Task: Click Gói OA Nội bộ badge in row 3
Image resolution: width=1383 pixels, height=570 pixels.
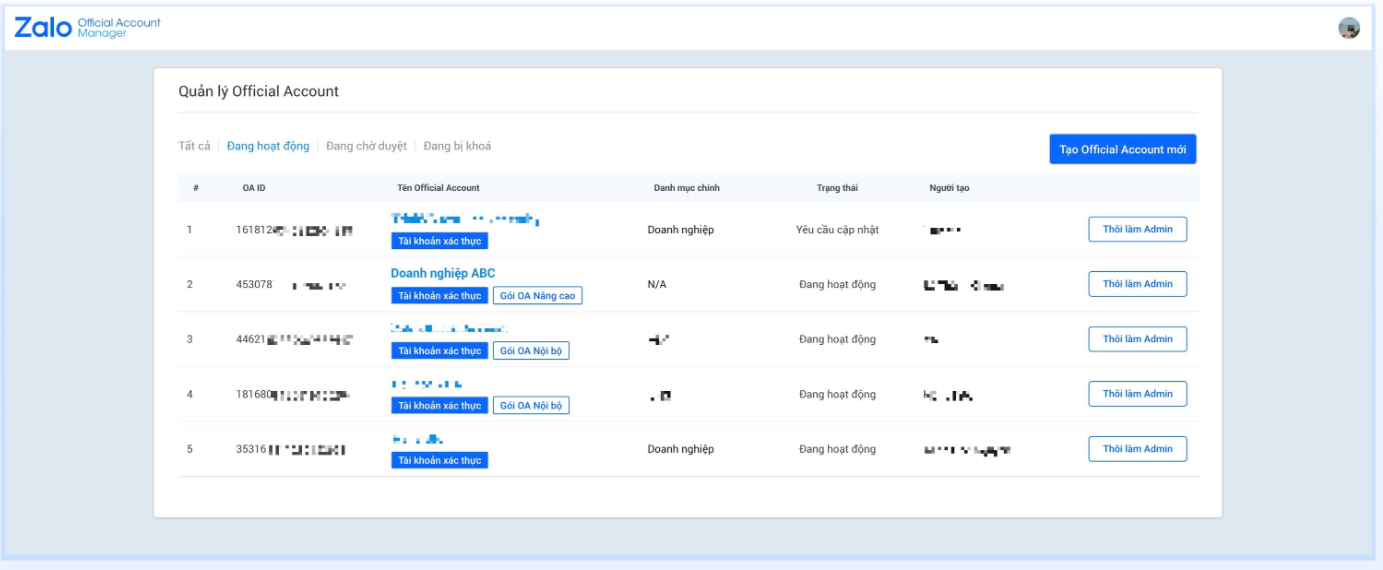Action: tap(531, 351)
